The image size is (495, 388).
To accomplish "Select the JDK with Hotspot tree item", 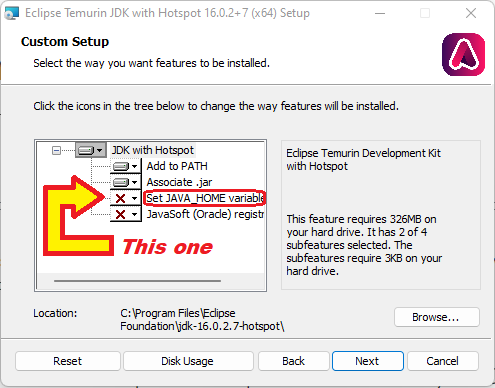I will pos(153,150).
